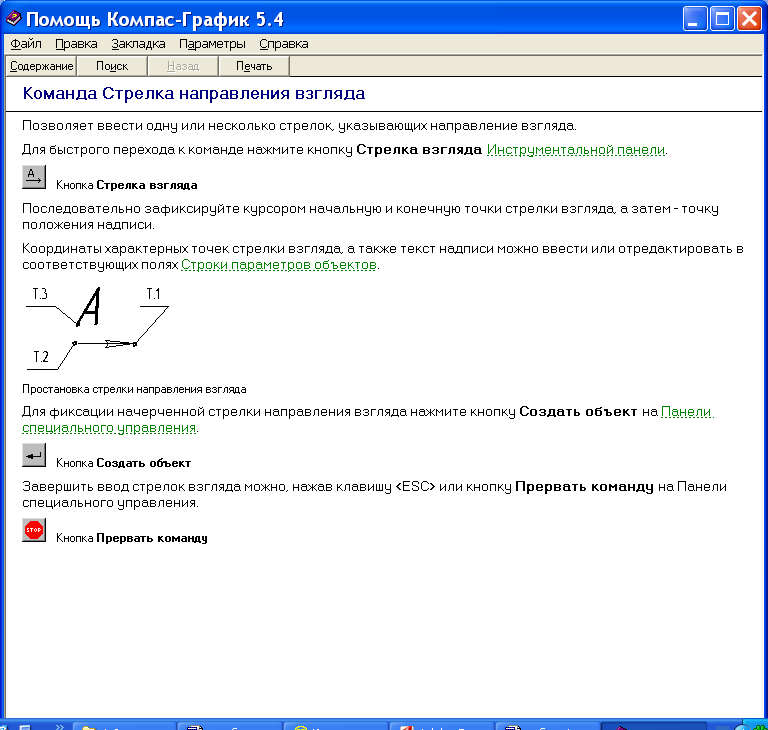Click the T.2 label in diagram
This screenshot has width=768, height=730.
[41, 357]
